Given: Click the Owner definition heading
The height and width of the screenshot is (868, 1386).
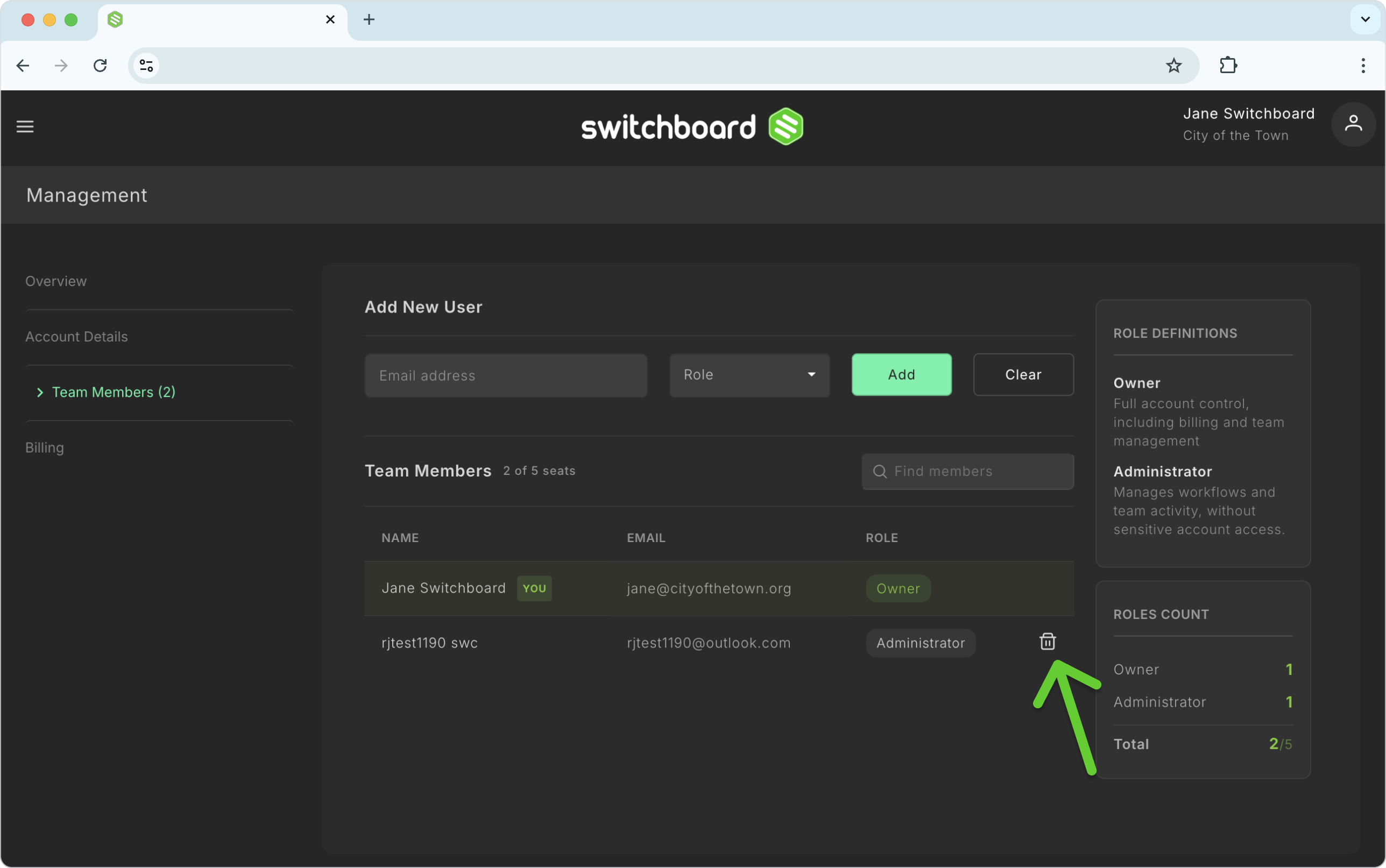Looking at the screenshot, I should (x=1137, y=383).
